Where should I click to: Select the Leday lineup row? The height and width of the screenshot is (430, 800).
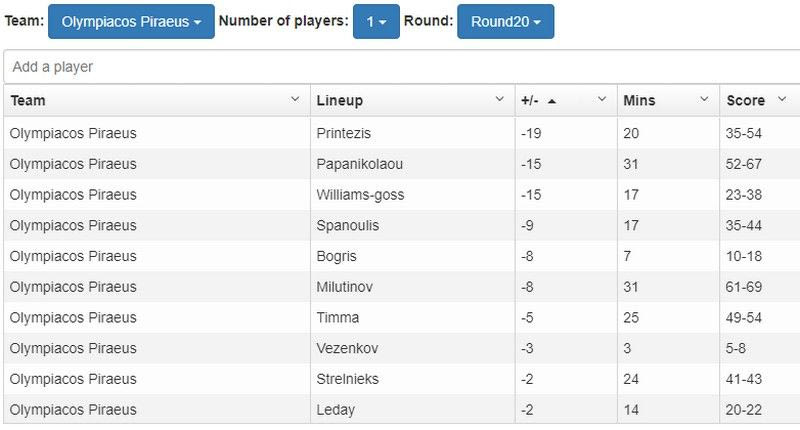click(335, 410)
